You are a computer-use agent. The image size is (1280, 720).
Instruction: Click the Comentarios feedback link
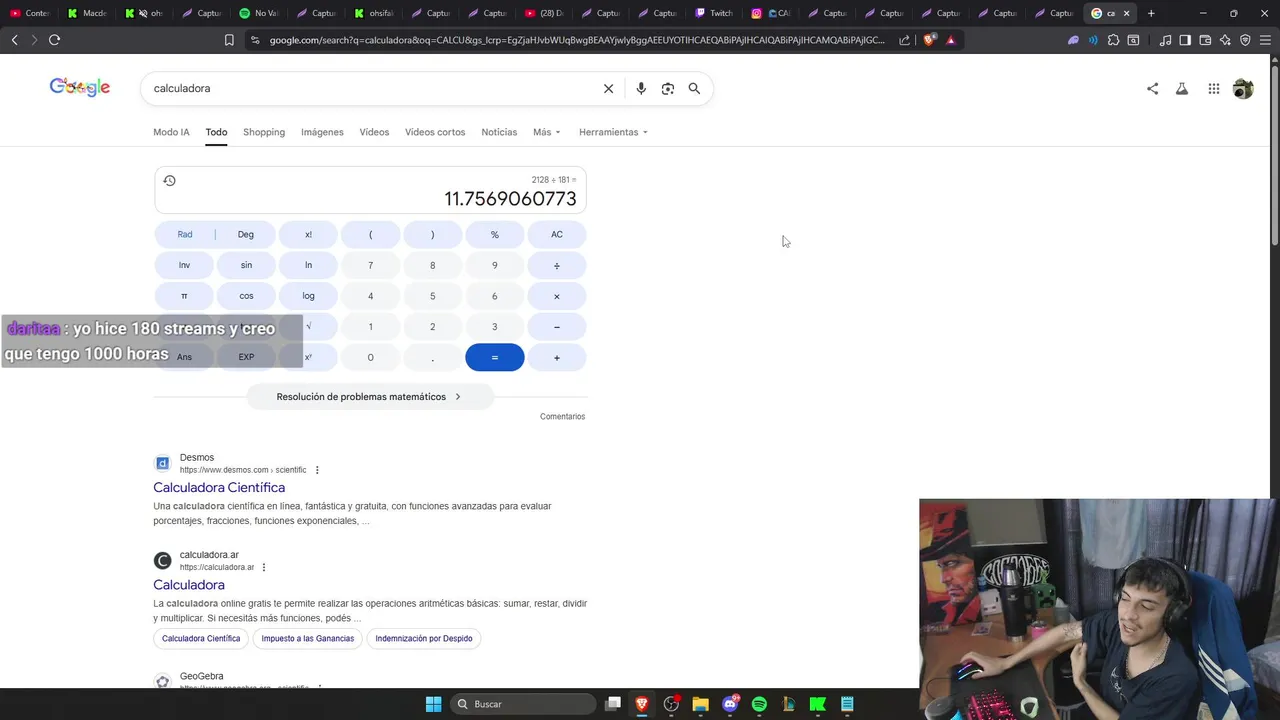(562, 416)
